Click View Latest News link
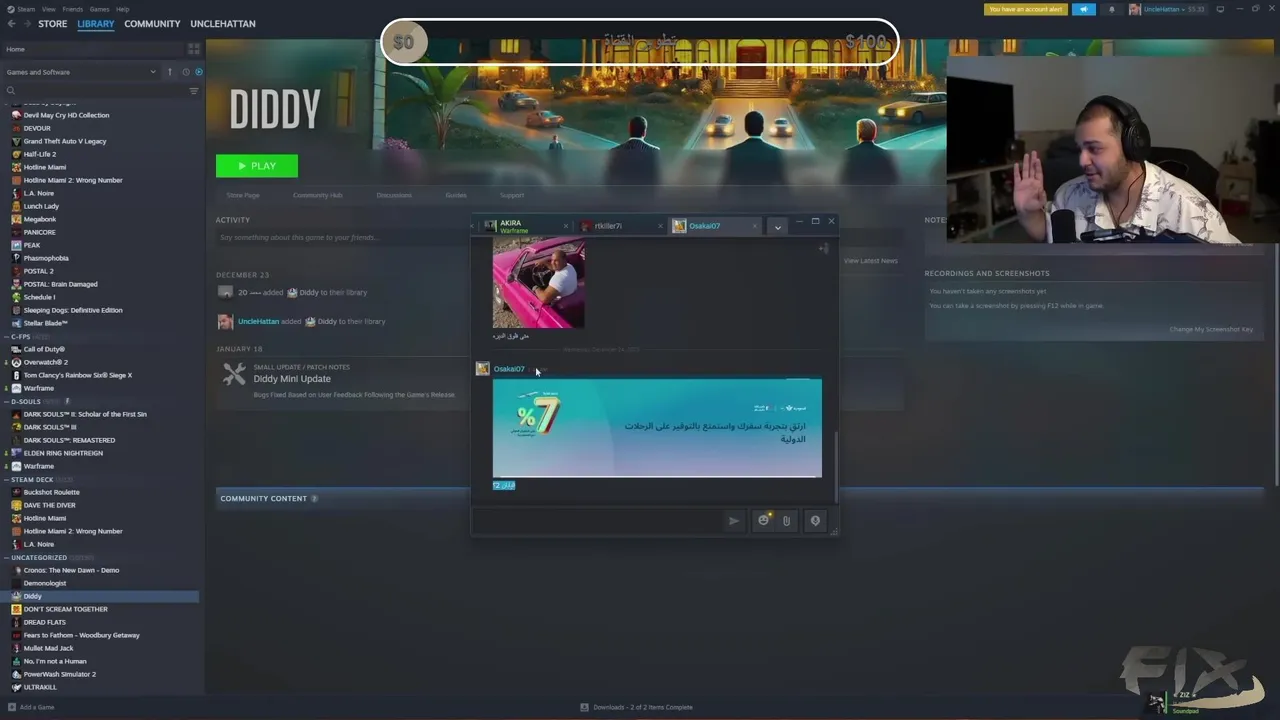This screenshot has height=720, width=1280. [x=871, y=261]
